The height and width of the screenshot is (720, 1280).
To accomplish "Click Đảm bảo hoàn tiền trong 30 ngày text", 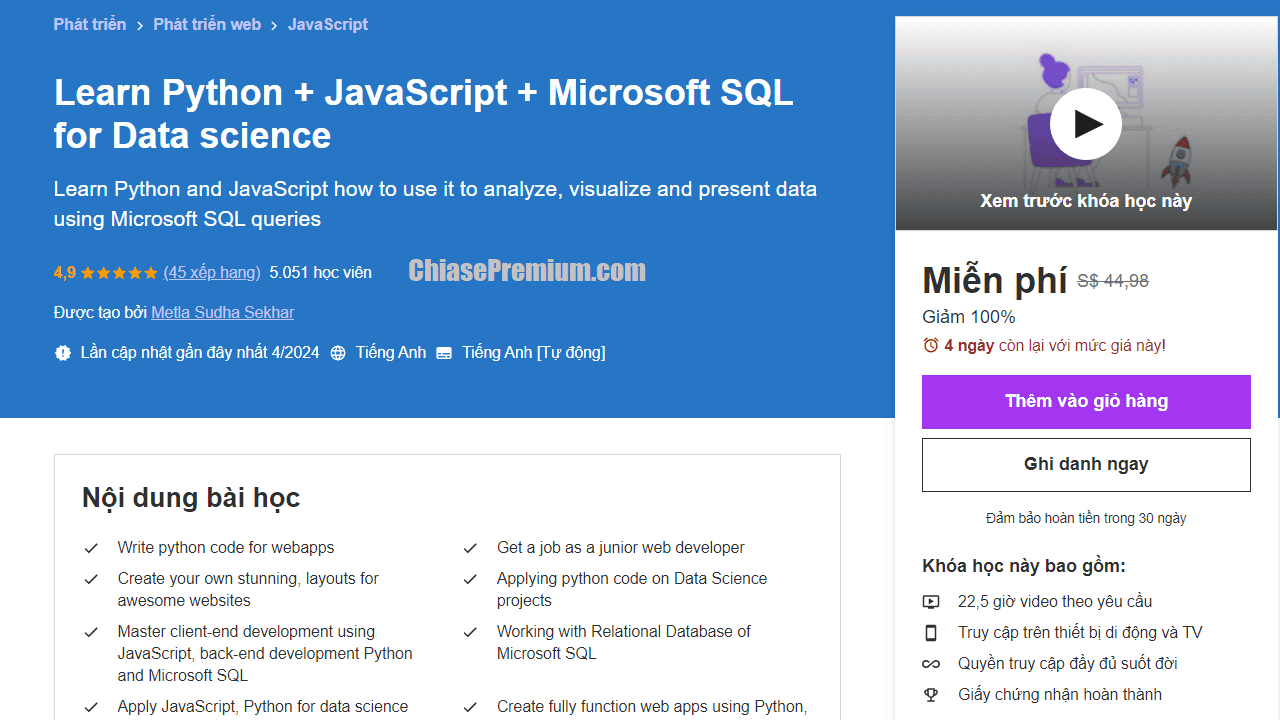I will (1086, 518).
